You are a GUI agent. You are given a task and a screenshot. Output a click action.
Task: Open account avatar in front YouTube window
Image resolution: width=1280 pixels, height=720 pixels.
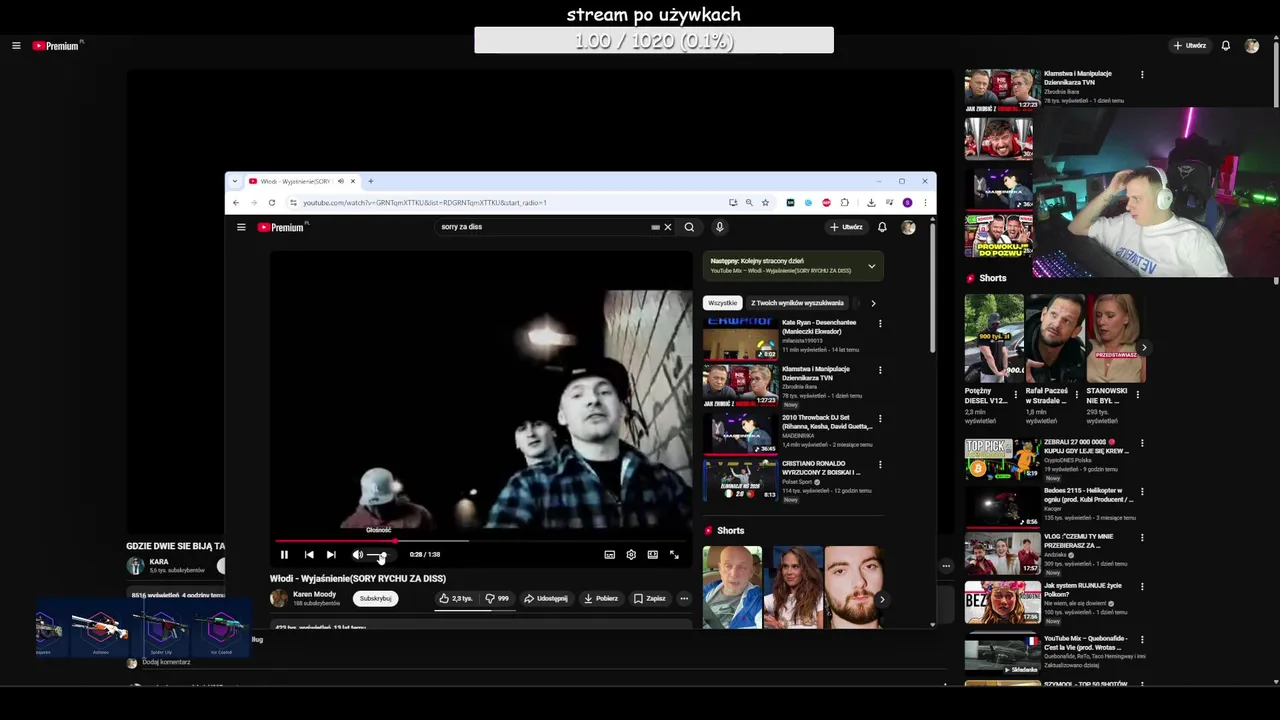[908, 227]
